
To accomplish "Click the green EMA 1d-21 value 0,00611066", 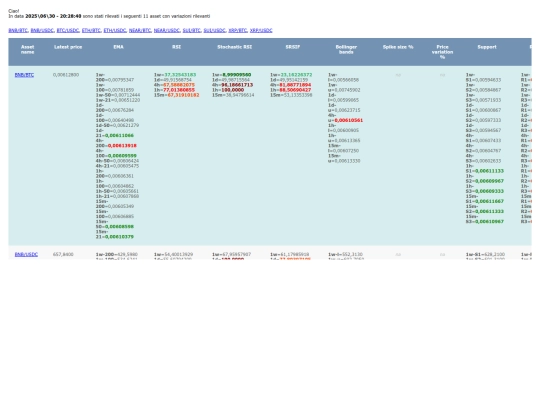I will click(119, 136).
